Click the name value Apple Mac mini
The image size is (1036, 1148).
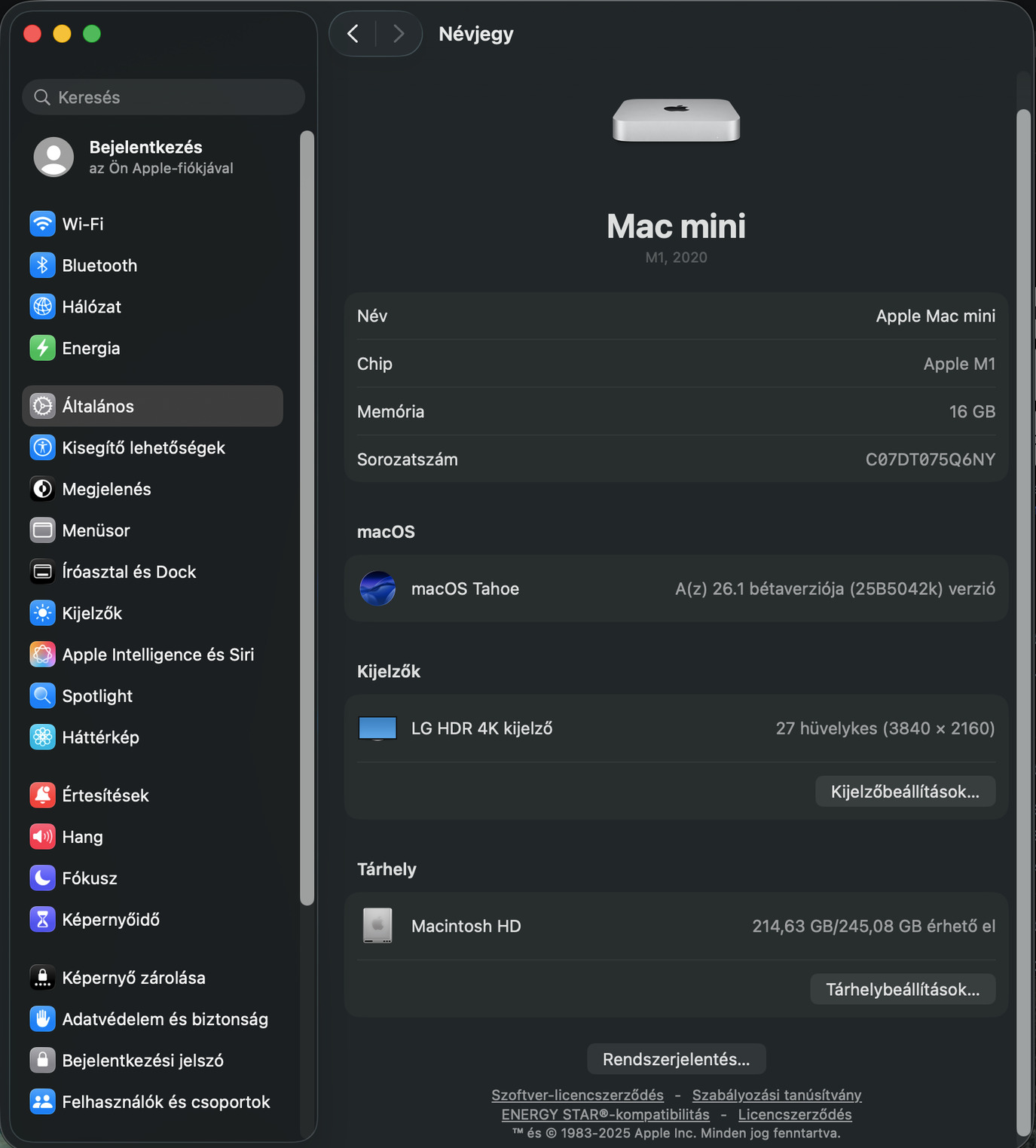[x=935, y=316]
